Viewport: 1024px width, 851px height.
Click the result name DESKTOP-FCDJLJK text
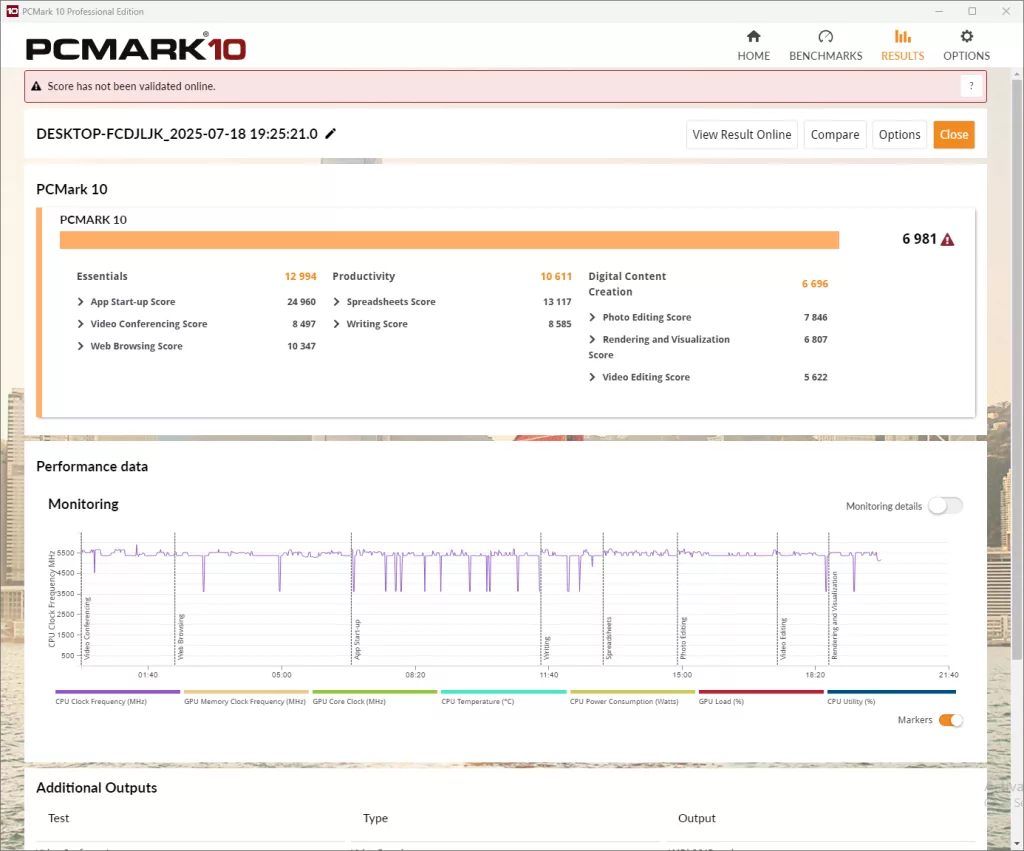tap(176, 134)
